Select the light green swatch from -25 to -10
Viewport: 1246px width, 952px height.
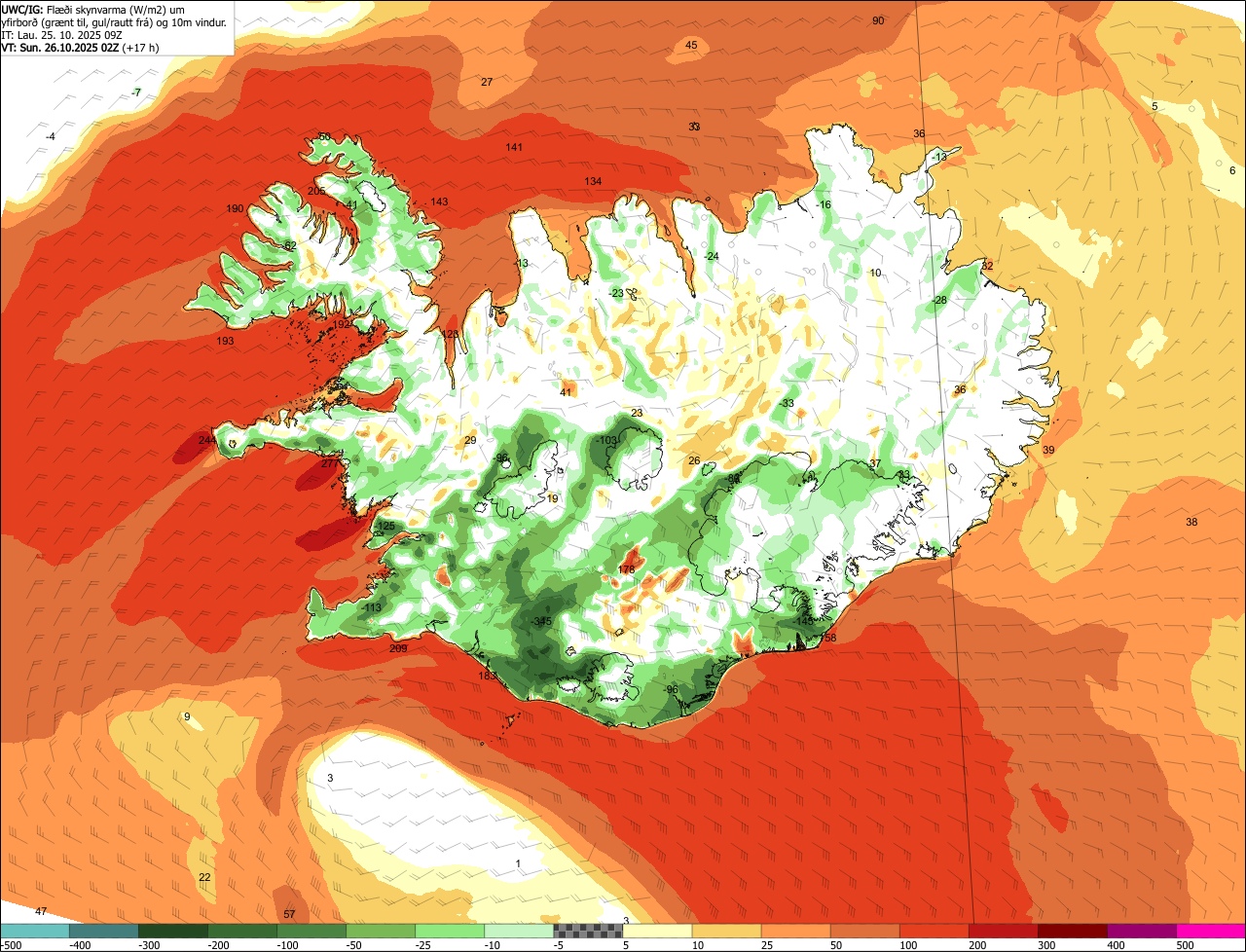[450, 931]
